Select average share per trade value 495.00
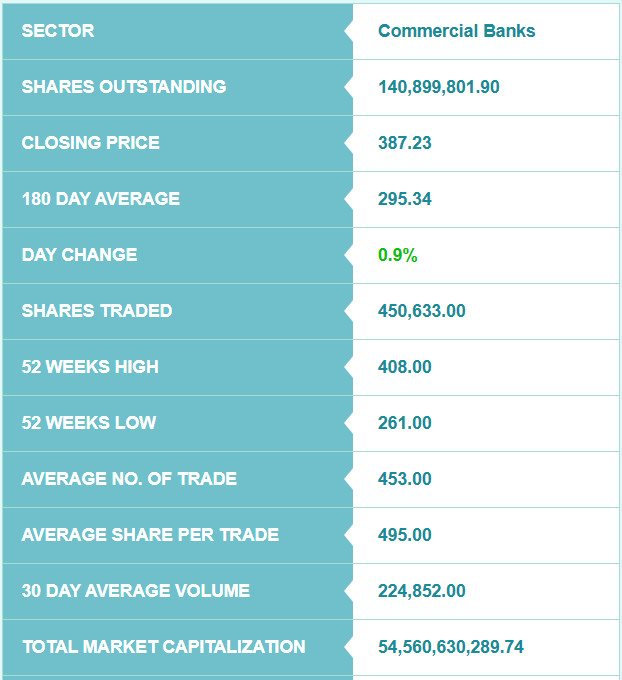Screen dimensions: 622x680 pos(405,534)
